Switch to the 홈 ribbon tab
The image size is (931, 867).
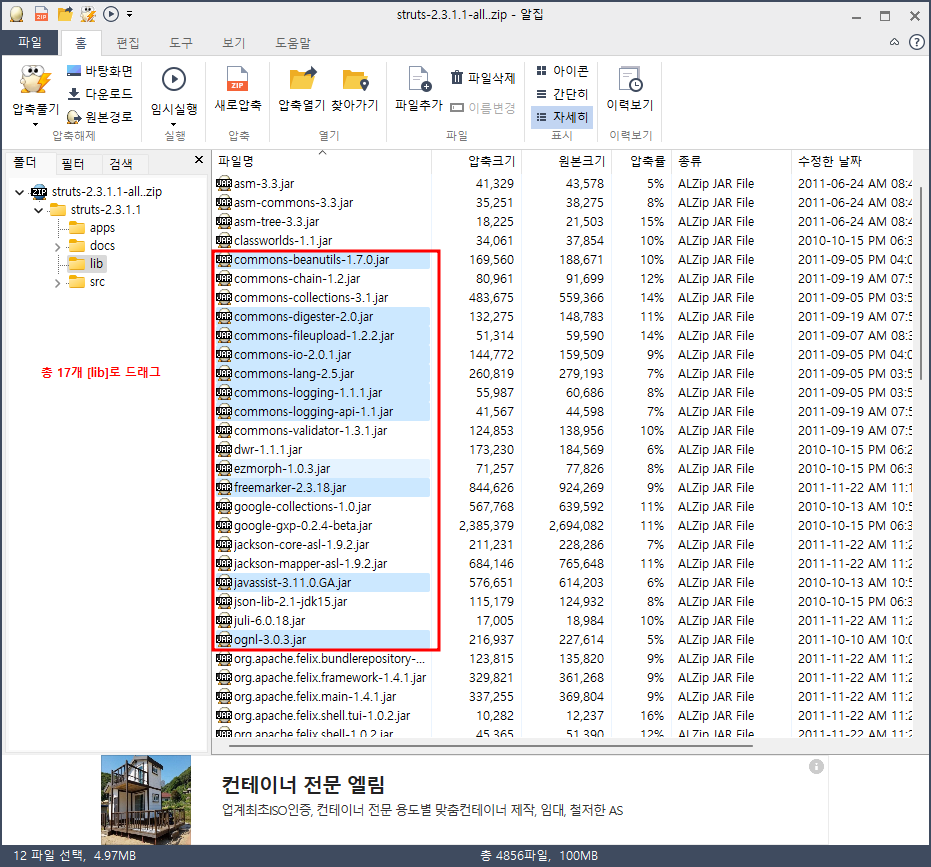click(81, 43)
